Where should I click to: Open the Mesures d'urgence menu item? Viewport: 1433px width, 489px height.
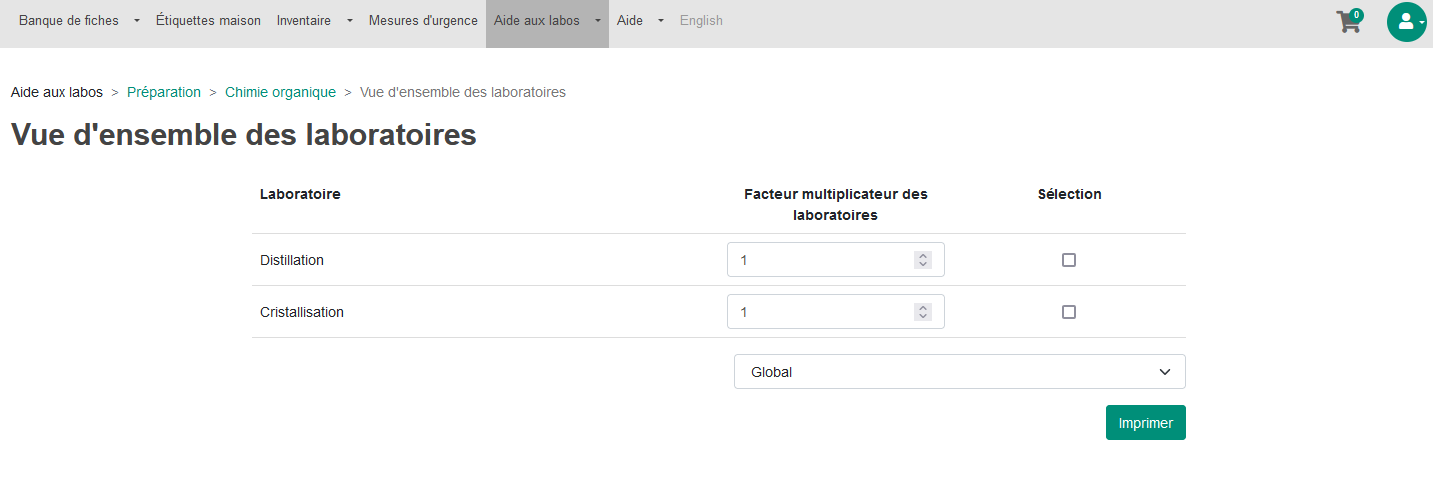(423, 21)
